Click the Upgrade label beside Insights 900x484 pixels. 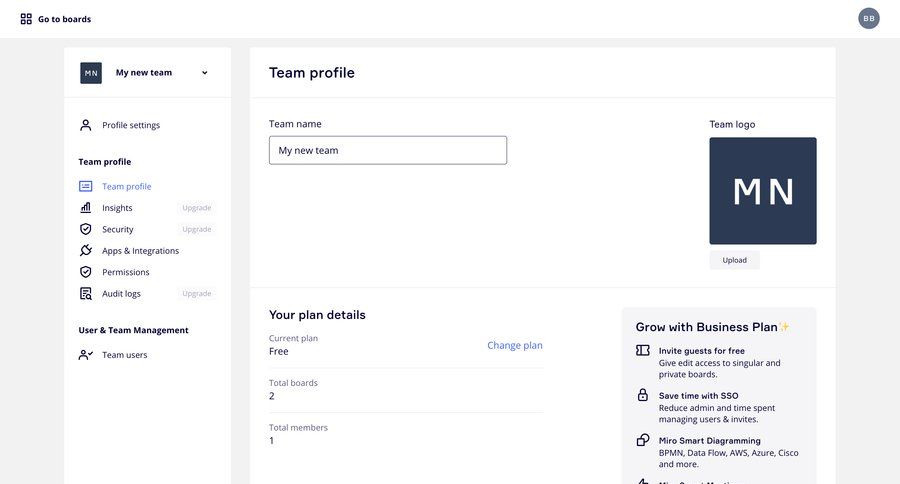pos(197,208)
